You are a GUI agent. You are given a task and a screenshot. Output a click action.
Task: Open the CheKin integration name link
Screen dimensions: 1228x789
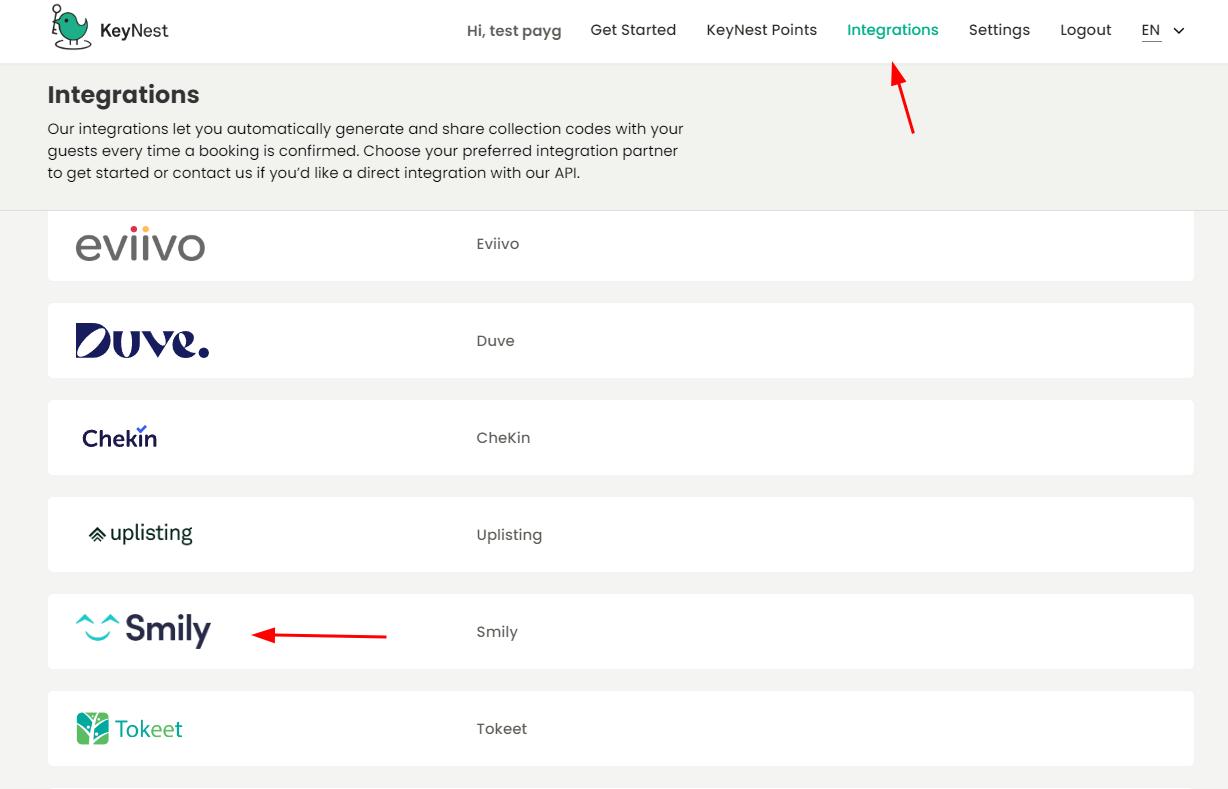(x=503, y=438)
